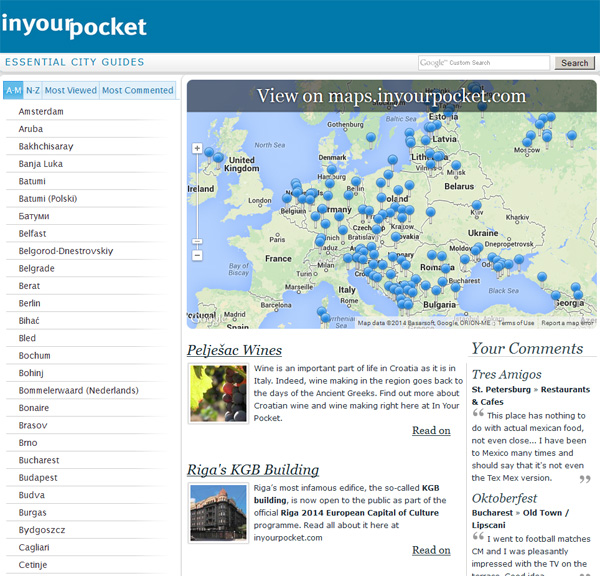Select Burgas in the city list

pos(33,512)
